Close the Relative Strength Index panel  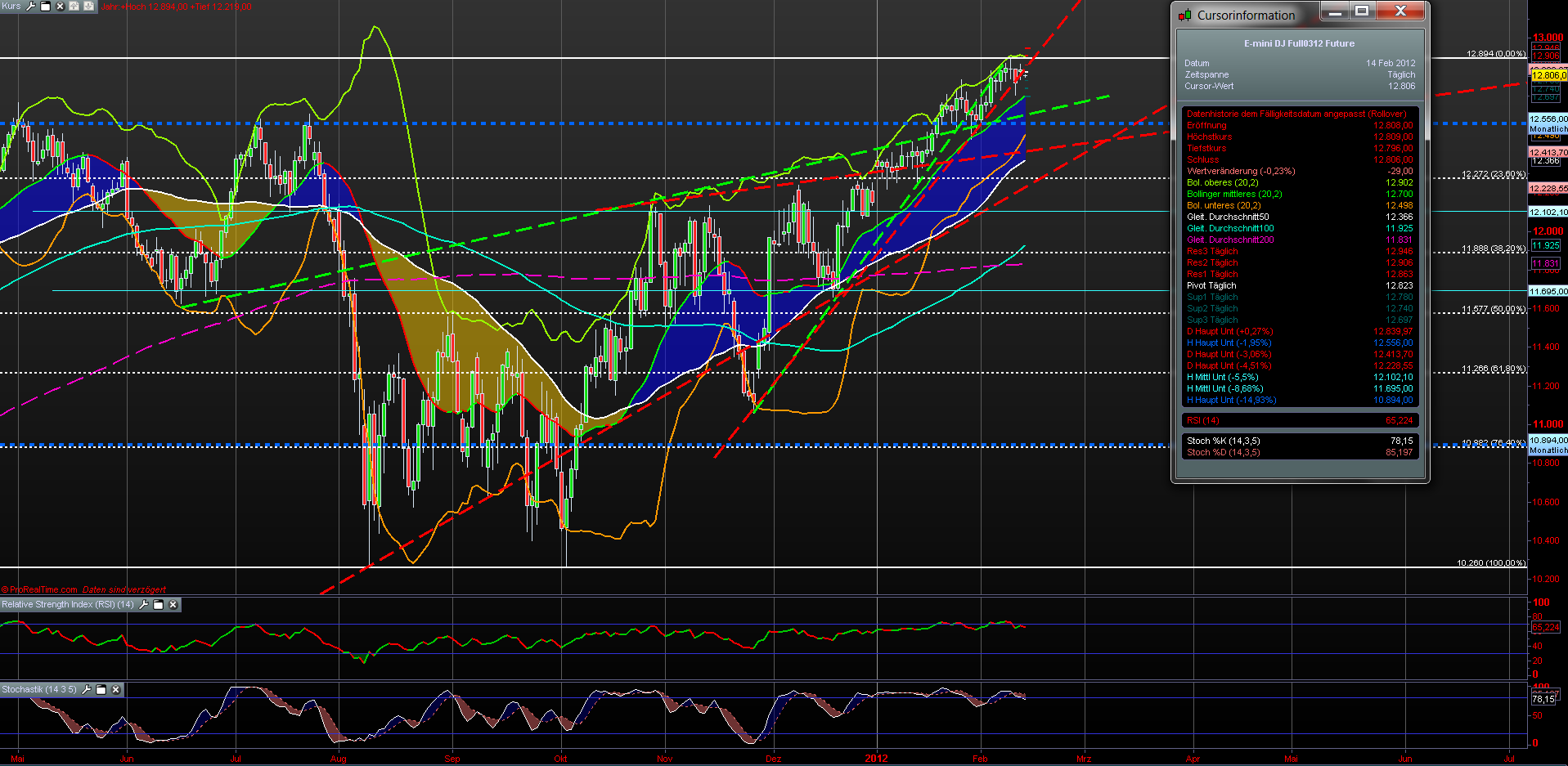173,605
